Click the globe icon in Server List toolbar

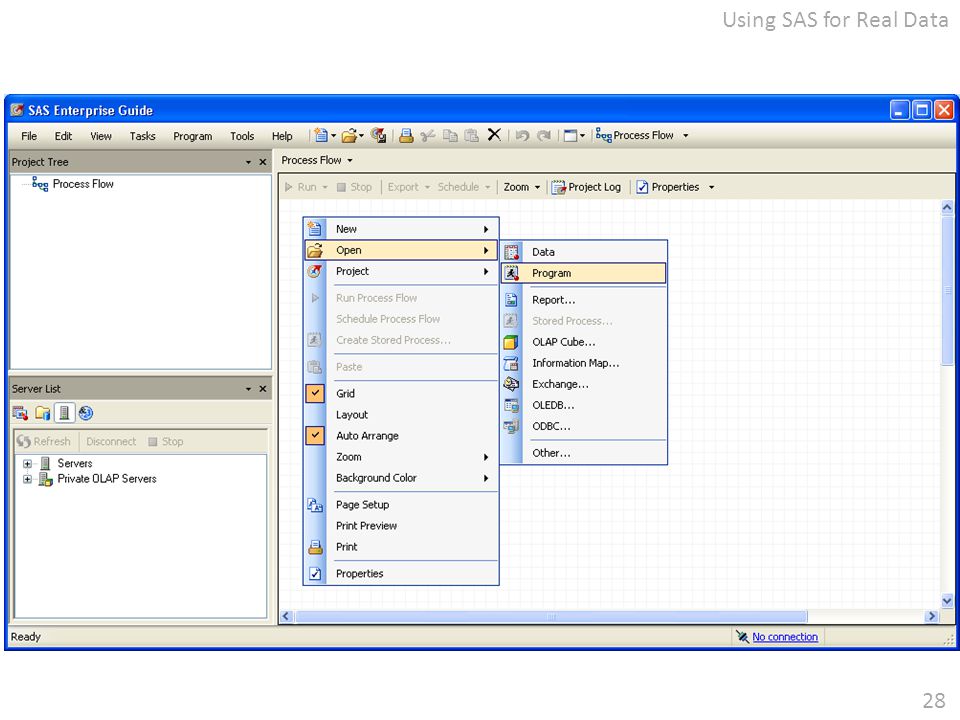coord(86,413)
